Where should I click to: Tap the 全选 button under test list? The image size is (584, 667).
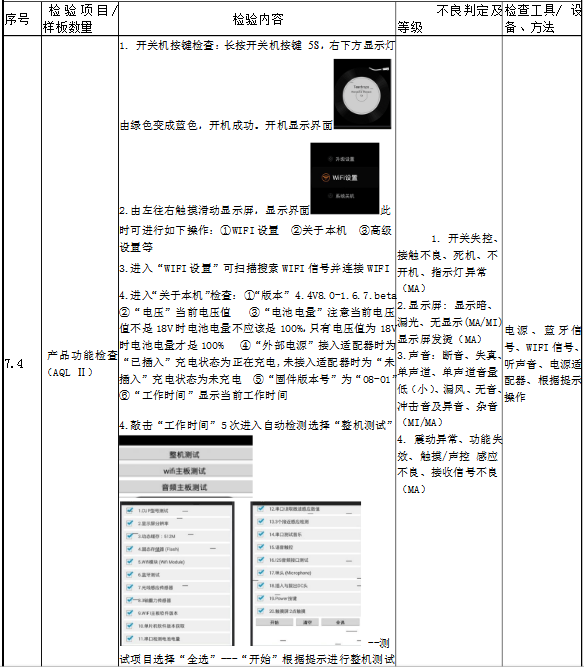(x=340, y=622)
